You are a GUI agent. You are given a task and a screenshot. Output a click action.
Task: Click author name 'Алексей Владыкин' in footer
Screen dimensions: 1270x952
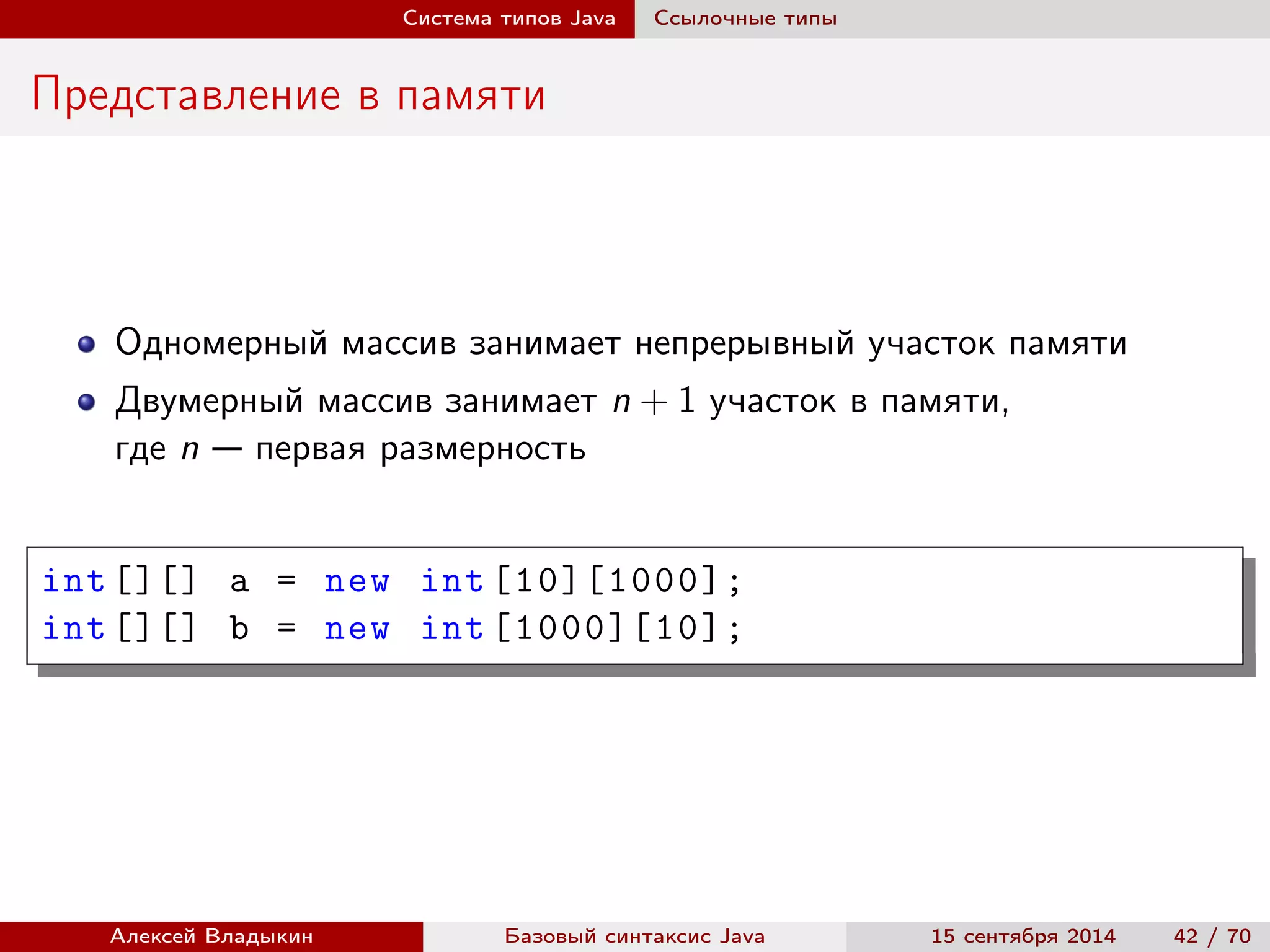tap(211, 936)
